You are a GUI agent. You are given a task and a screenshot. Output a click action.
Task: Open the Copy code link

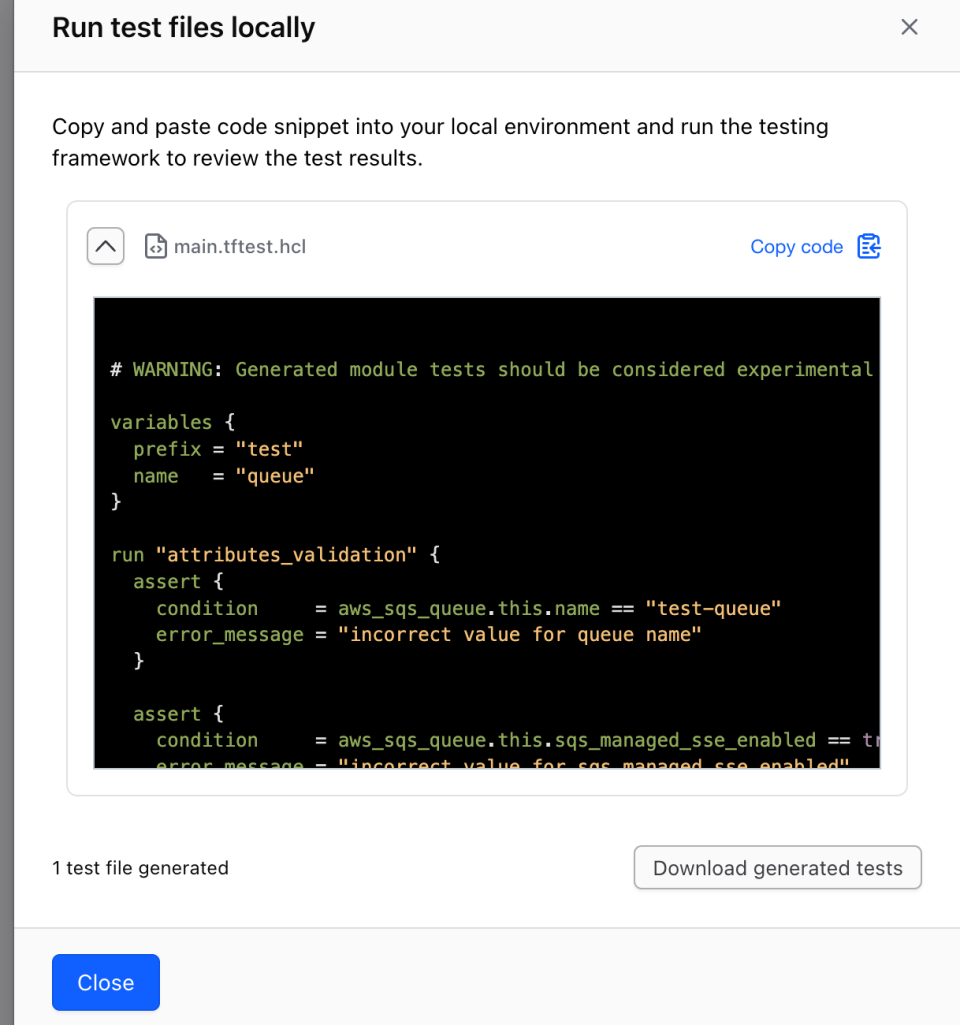point(797,246)
